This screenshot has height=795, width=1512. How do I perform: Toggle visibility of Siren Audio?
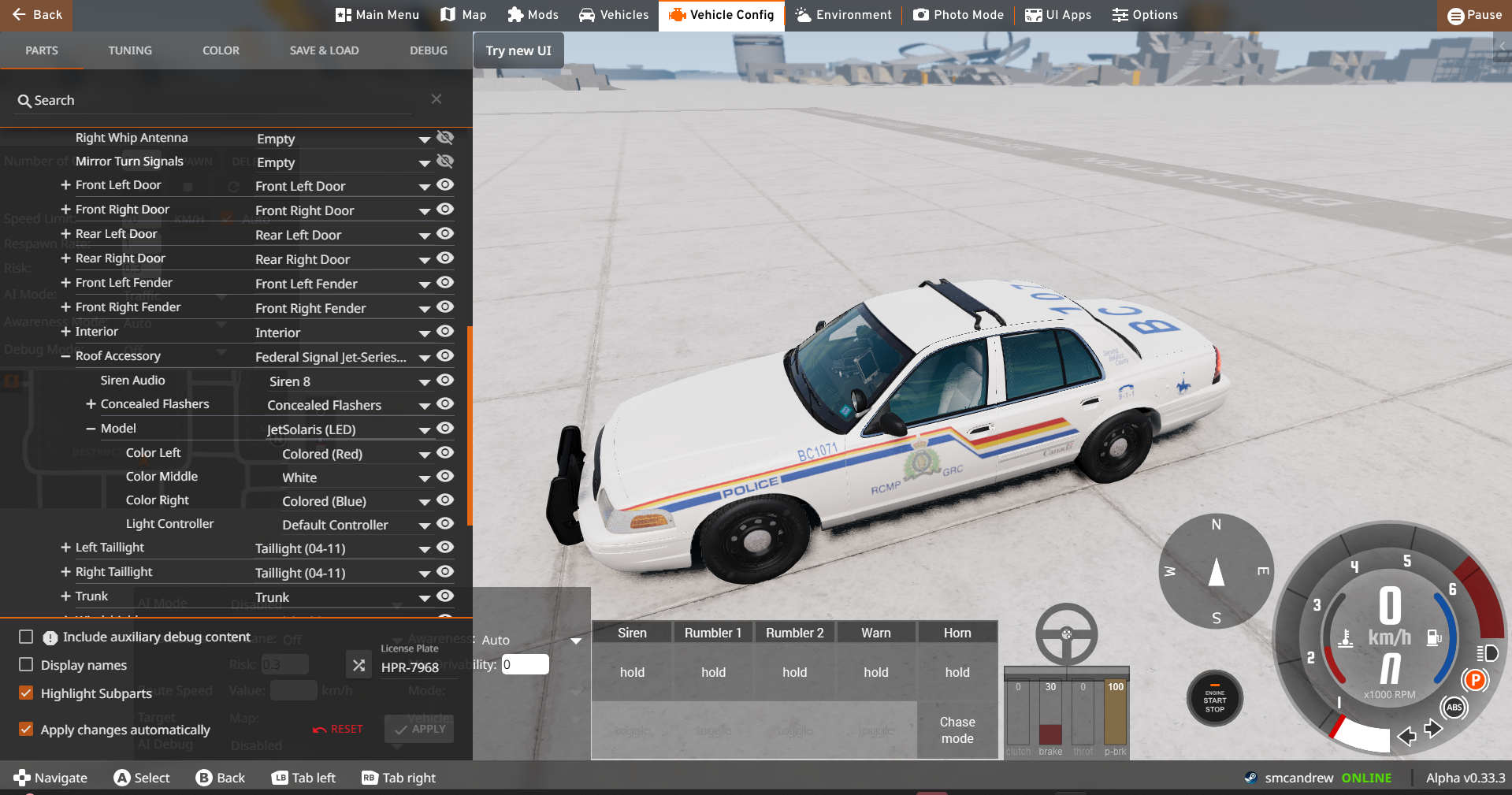tap(445, 380)
